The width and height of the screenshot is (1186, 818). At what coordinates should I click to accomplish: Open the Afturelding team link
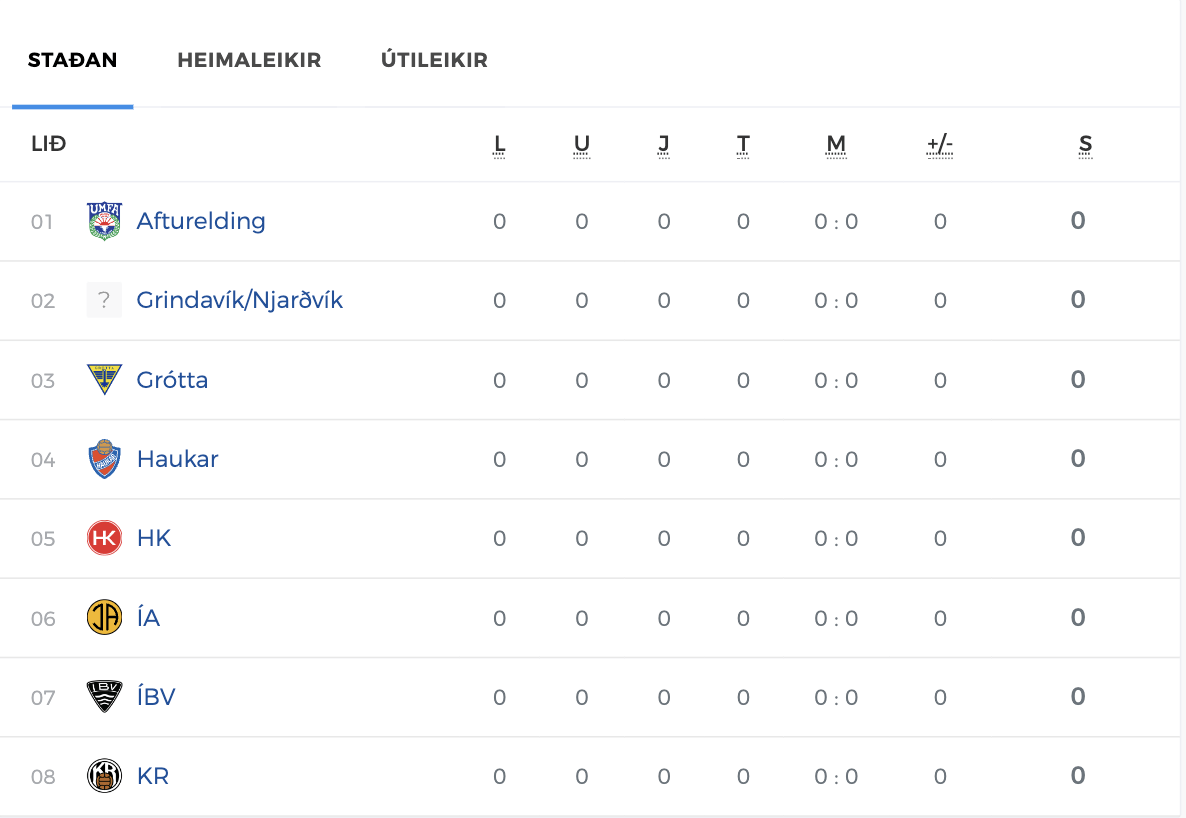click(201, 221)
